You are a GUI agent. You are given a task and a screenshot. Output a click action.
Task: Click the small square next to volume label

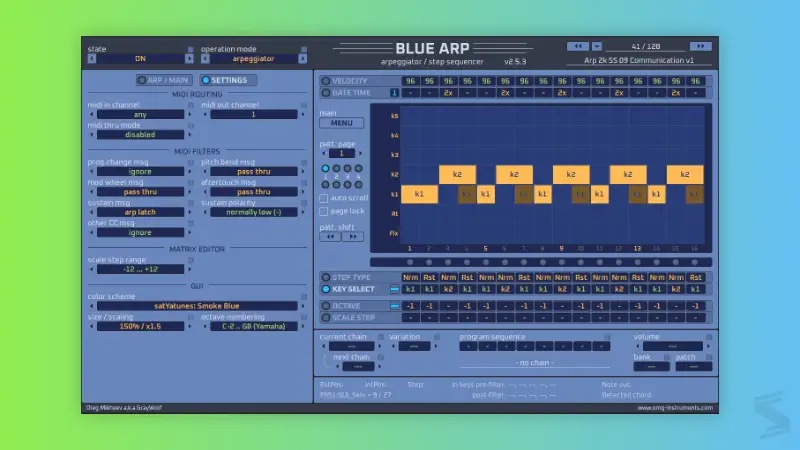click(x=709, y=337)
